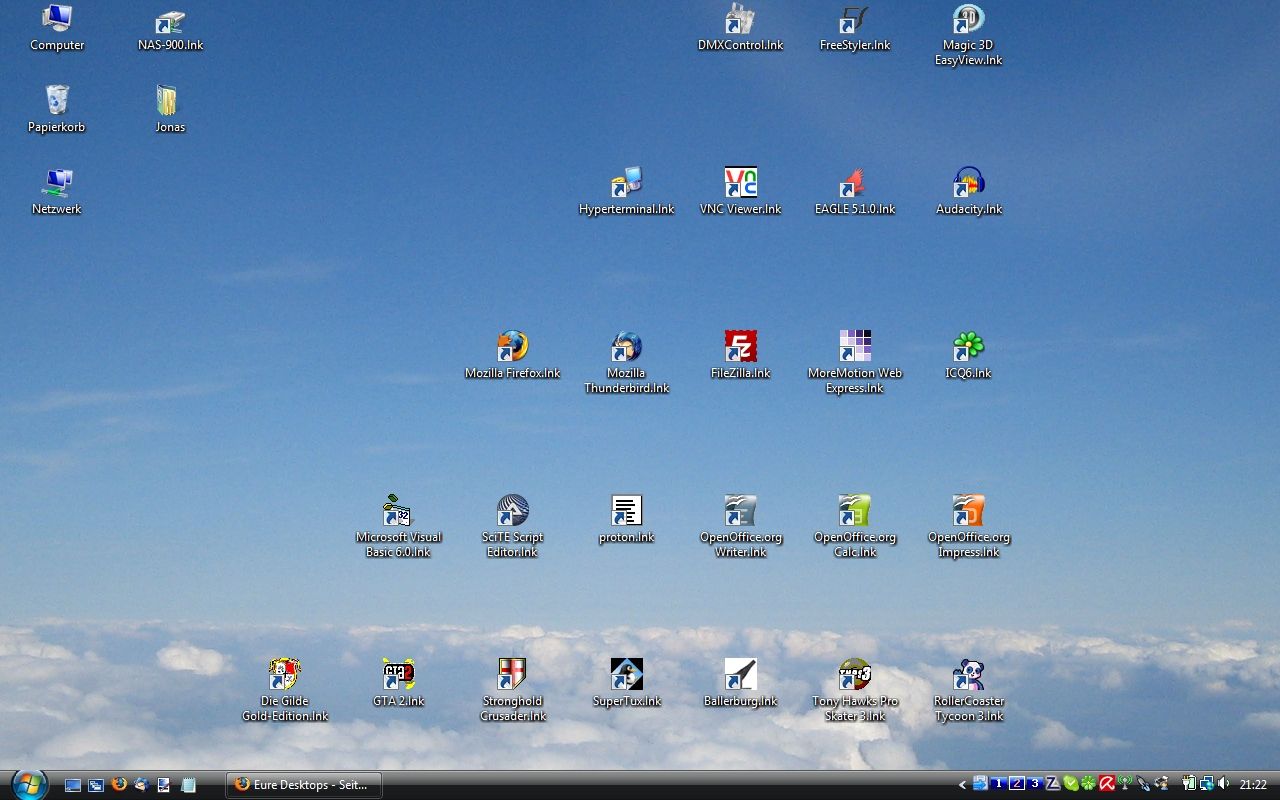Select the Jonas folder icon
Screen dimensions: 1280x800
170,109
